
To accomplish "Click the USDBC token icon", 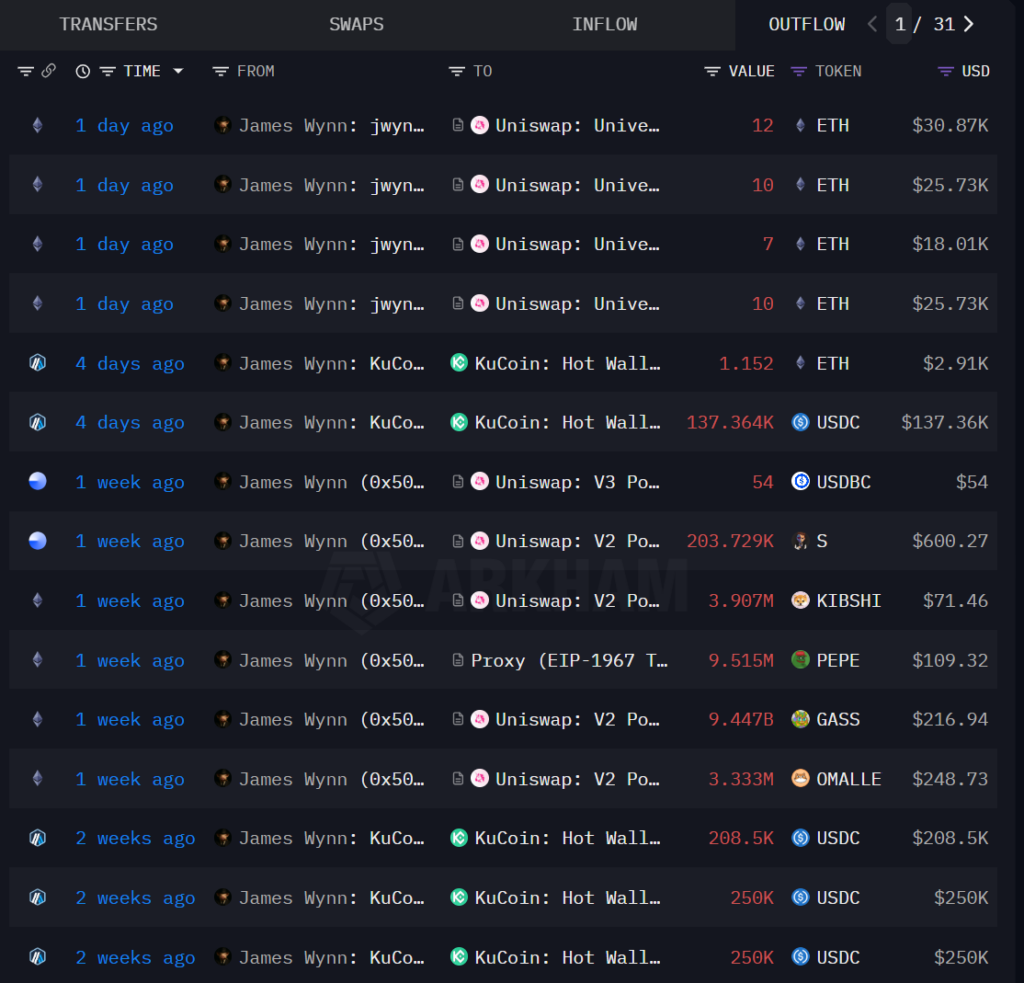I will click(801, 481).
